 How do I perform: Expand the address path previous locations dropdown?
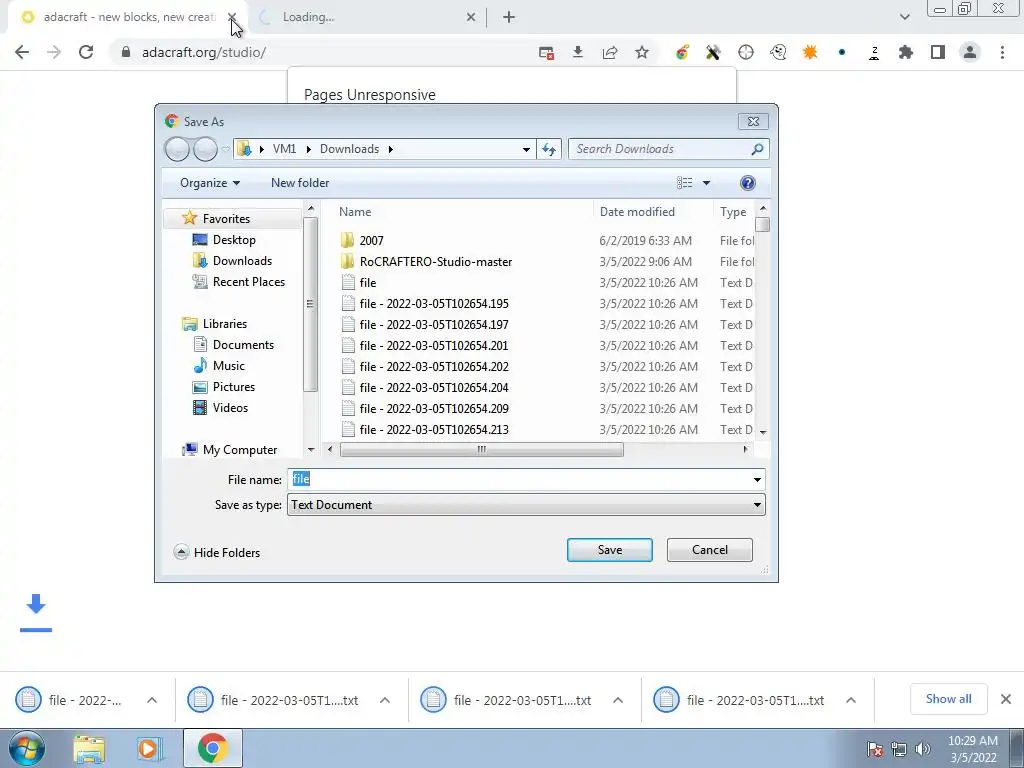[x=526, y=150]
